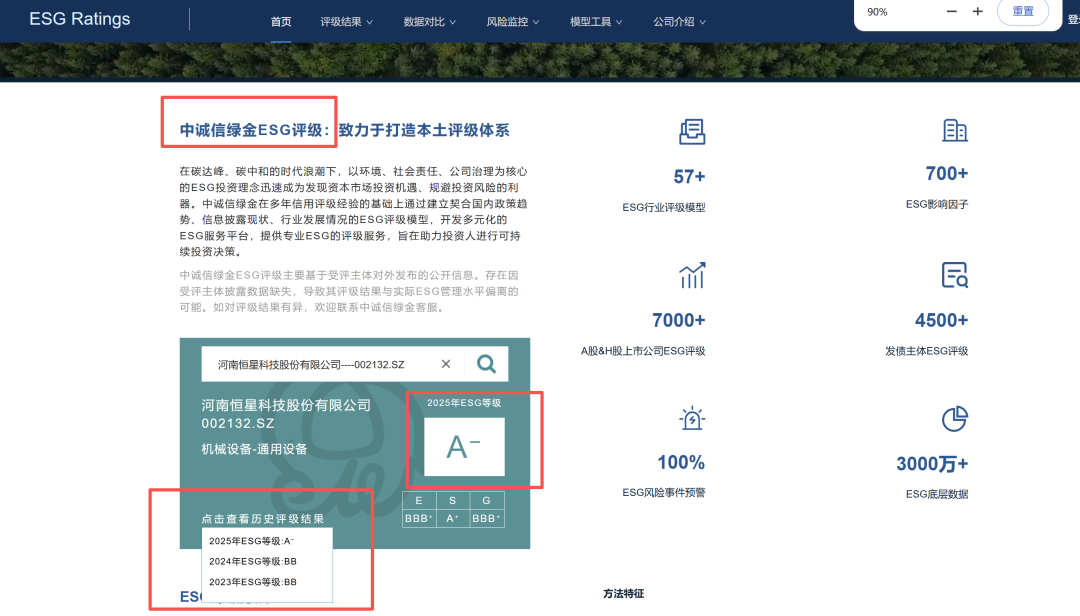Expand the 模型工具 menu
The width and height of the screenshot is (1080, 616).
596,22
